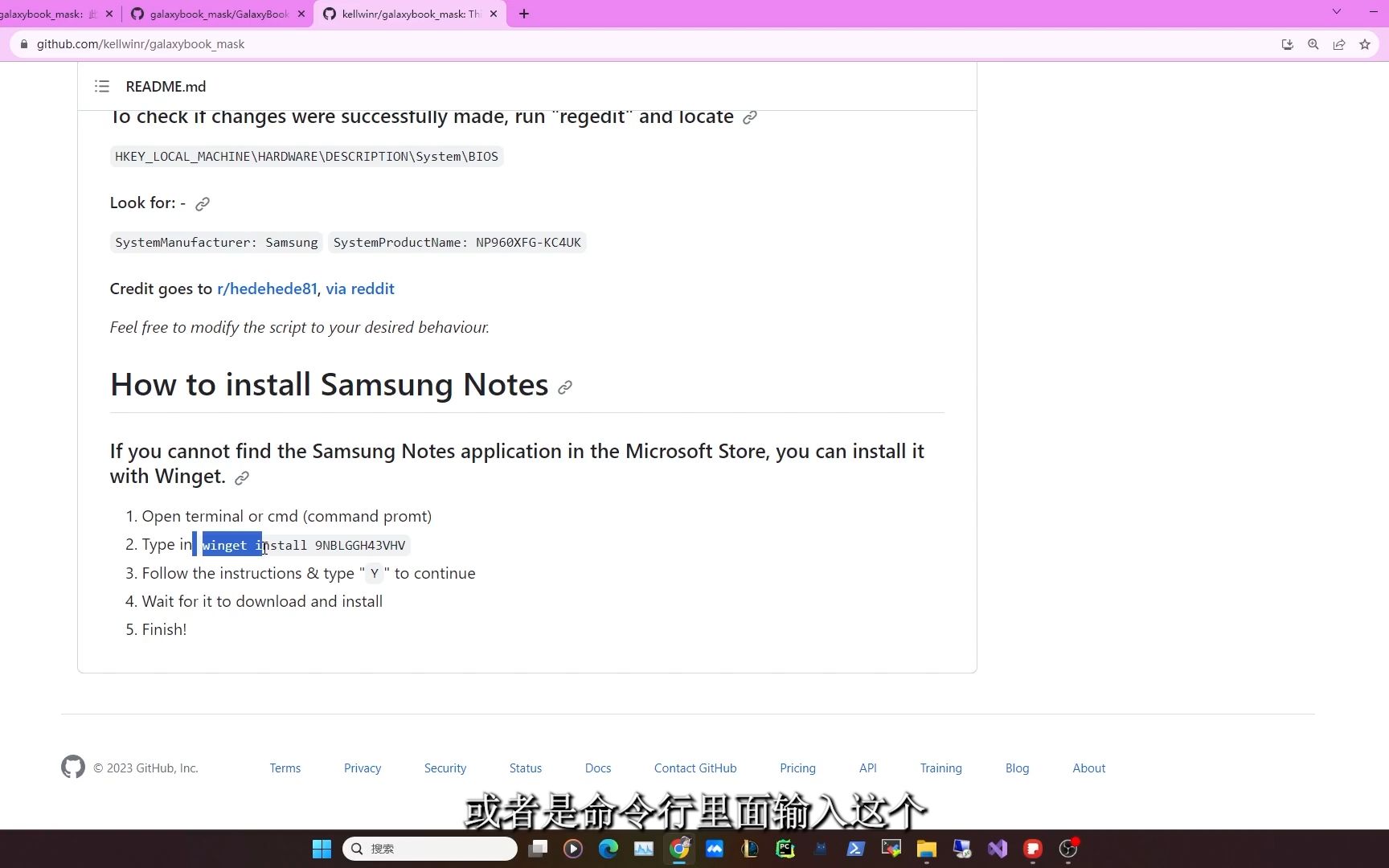Open Contact GitHub footer link
The width and height of the screenshot is (1389, 868).
(x=695, y=768)
